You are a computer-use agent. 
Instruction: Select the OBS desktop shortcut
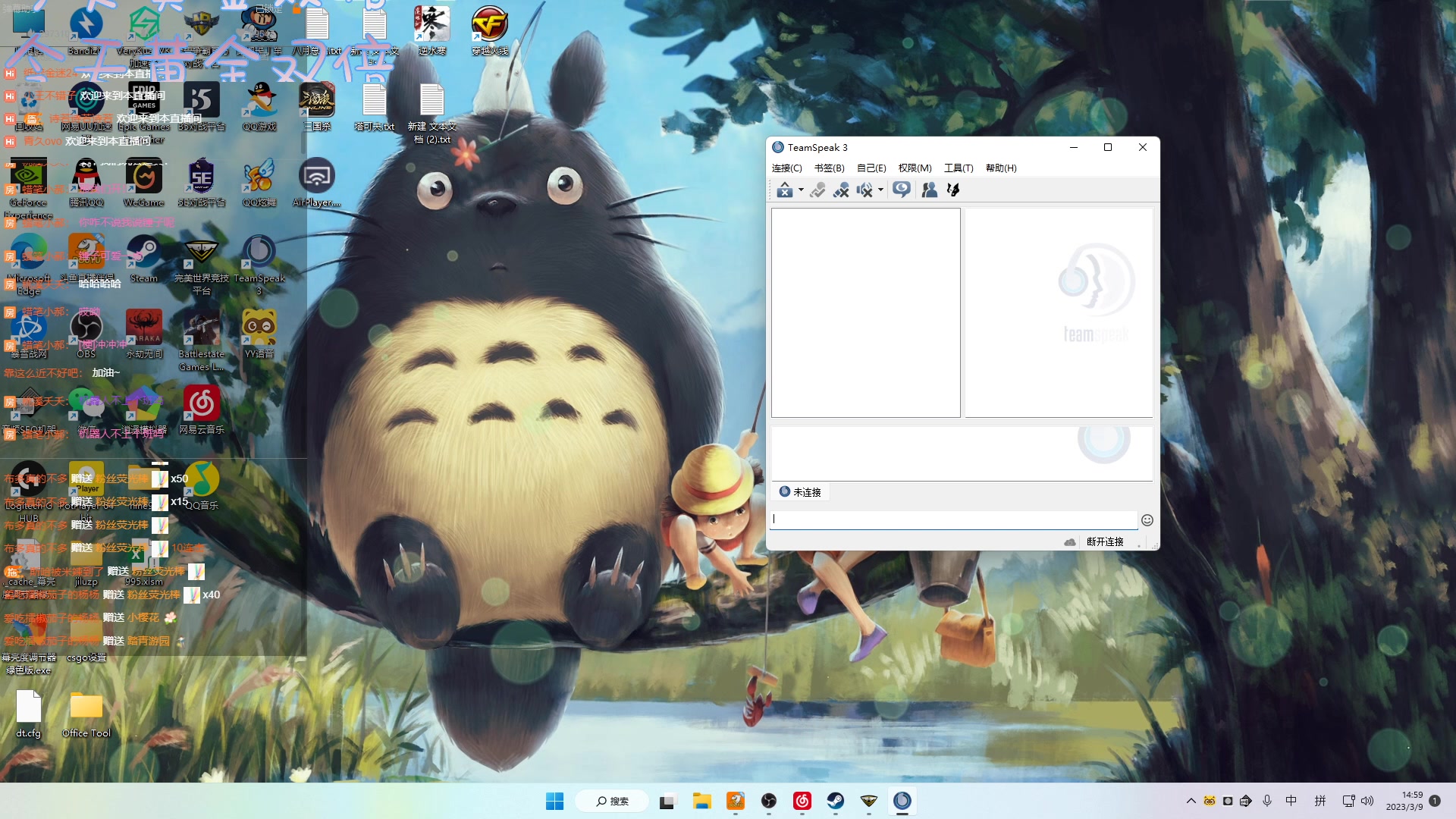pyautogui.click(x=86, y=334)
